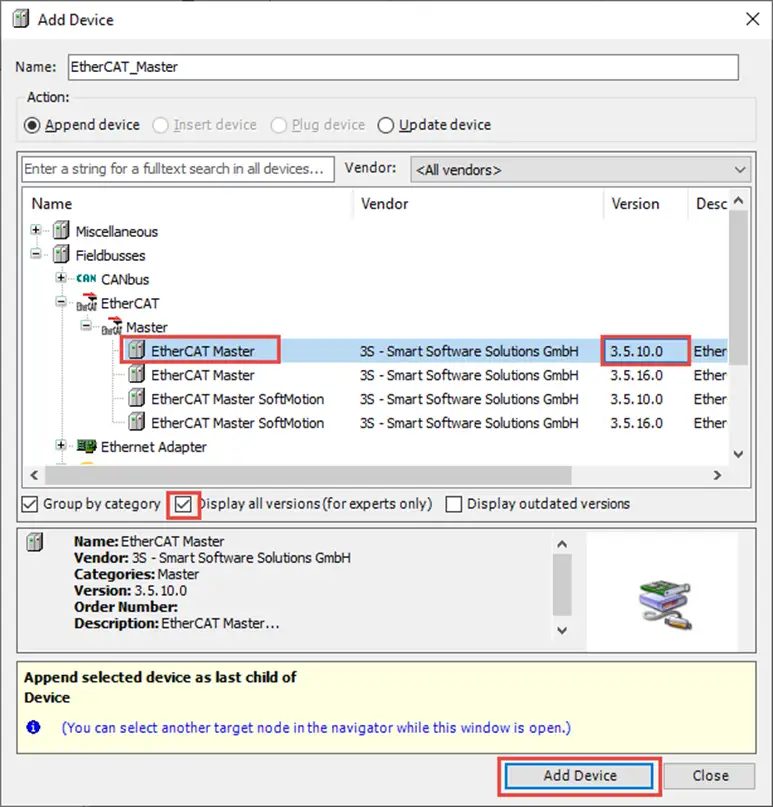Click the device list horizontal scrollbar thumb
The height and width of the screenshot is (807, 773).
(x=308, y=475)
